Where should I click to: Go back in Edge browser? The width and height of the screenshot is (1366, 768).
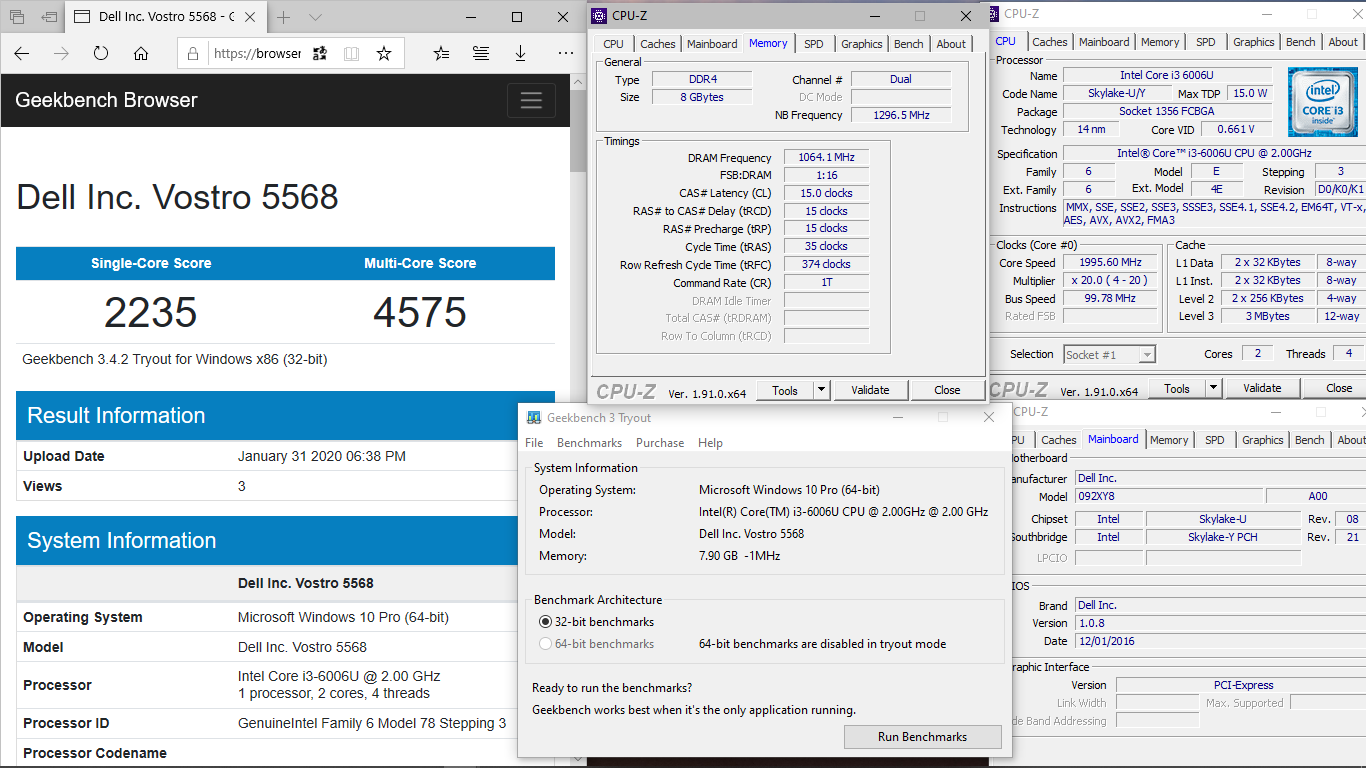point(22,54)
